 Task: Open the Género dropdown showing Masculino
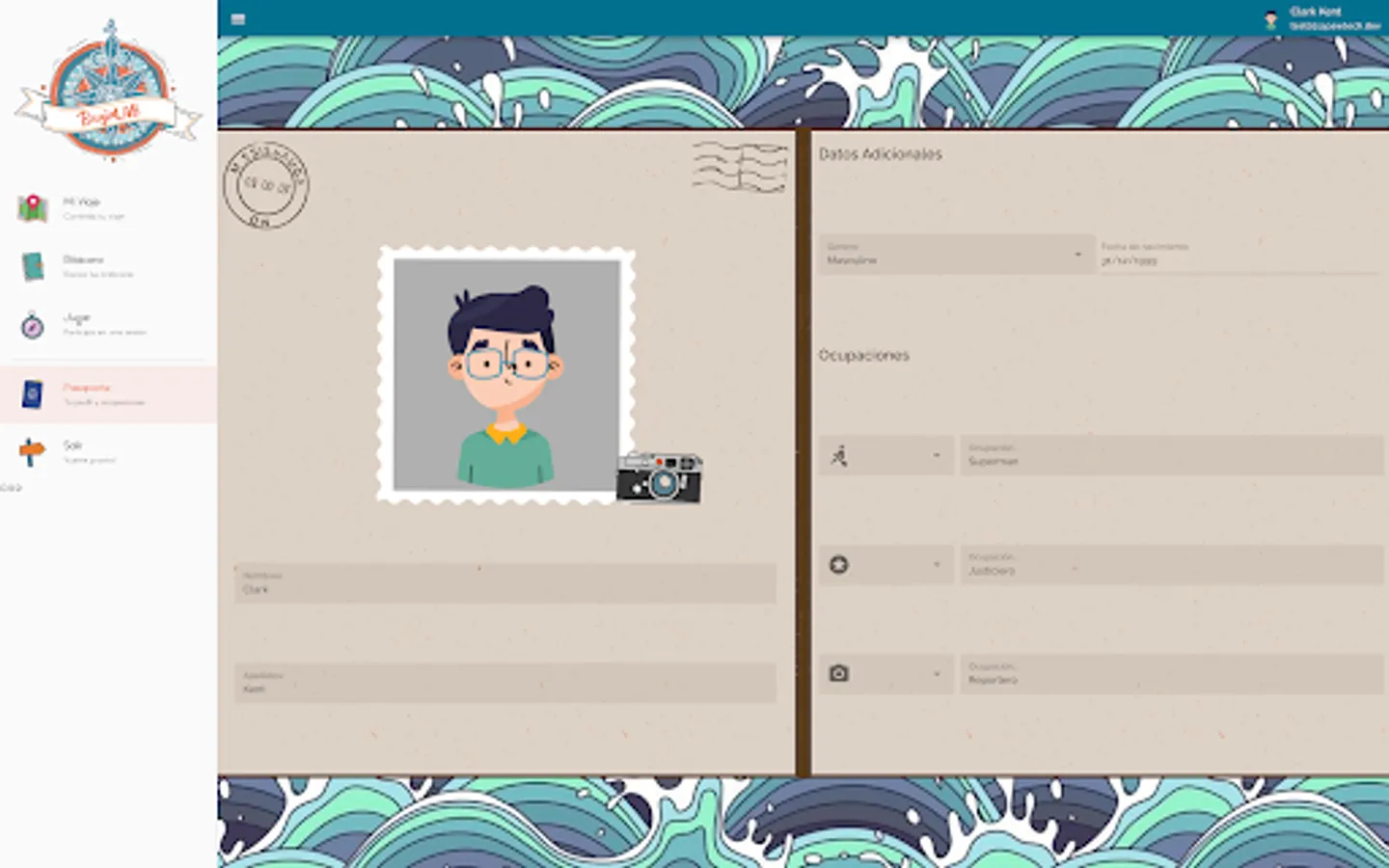tap(956, 255)
